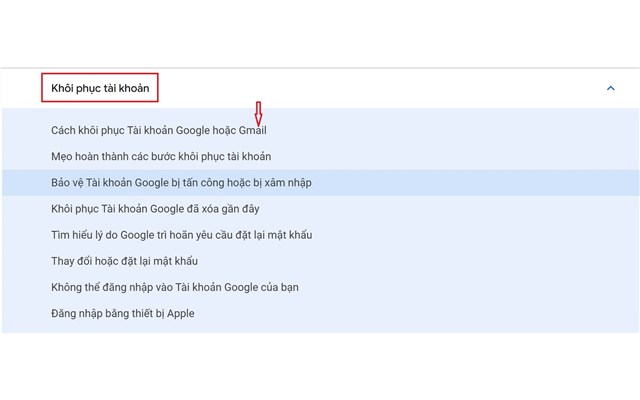Click 'Thay đổi hoặc đặt lại mật khẩu'
Image resolution: width=640 pixels, height=400 pixels.
click(124, 261)
